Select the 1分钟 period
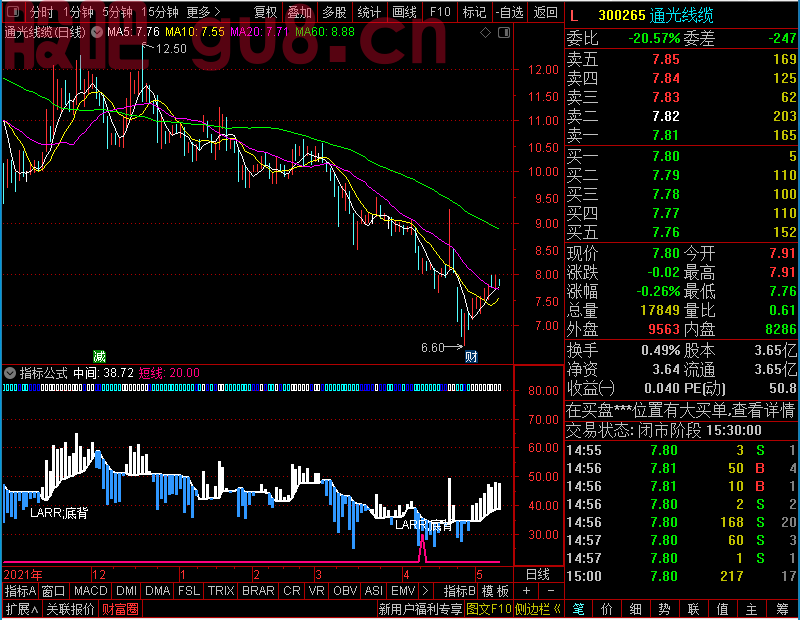 [x=79, y=12]
